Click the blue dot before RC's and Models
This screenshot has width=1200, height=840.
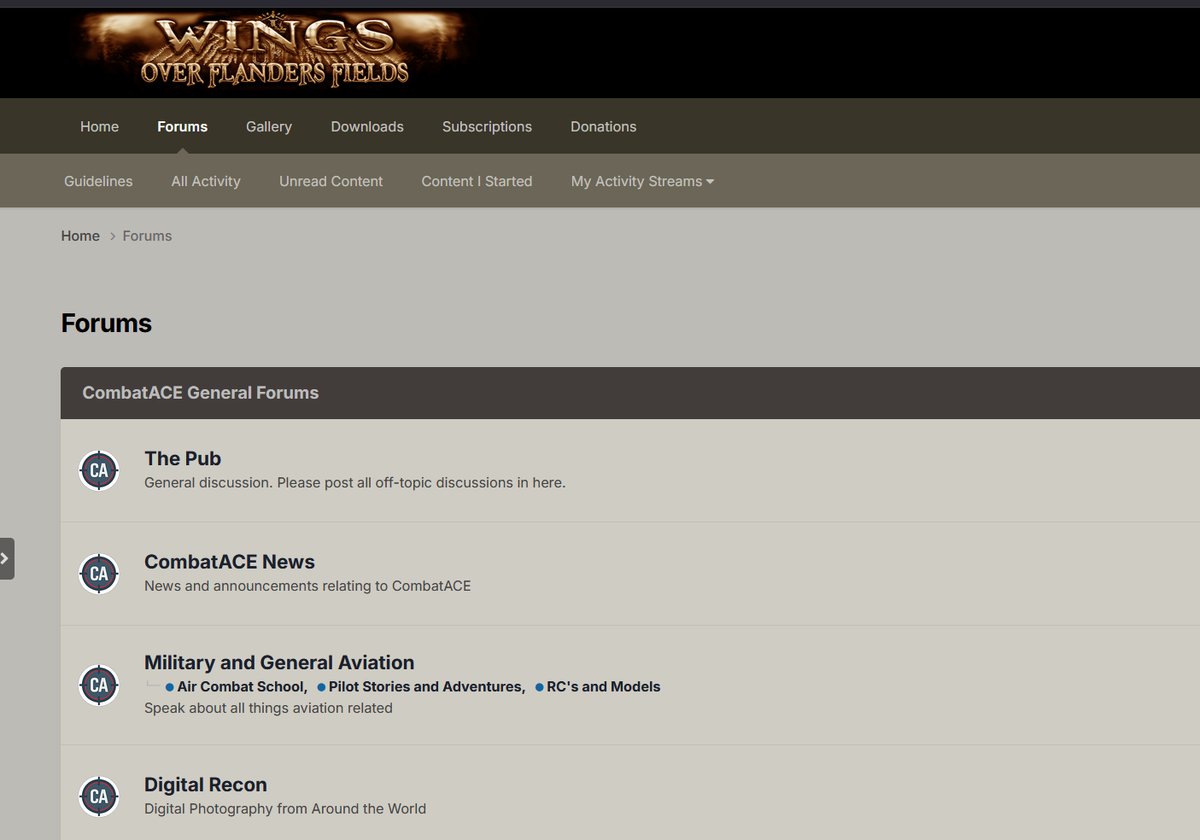point(539,687)
